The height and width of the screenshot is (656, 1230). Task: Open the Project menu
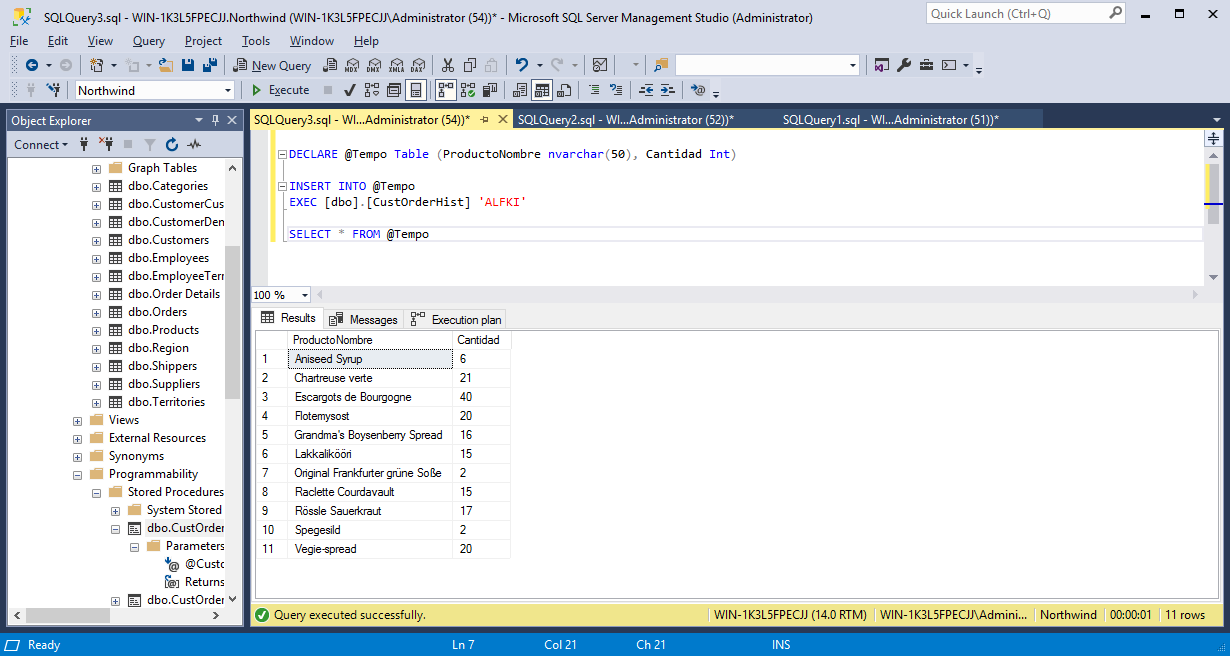[203, 41]
